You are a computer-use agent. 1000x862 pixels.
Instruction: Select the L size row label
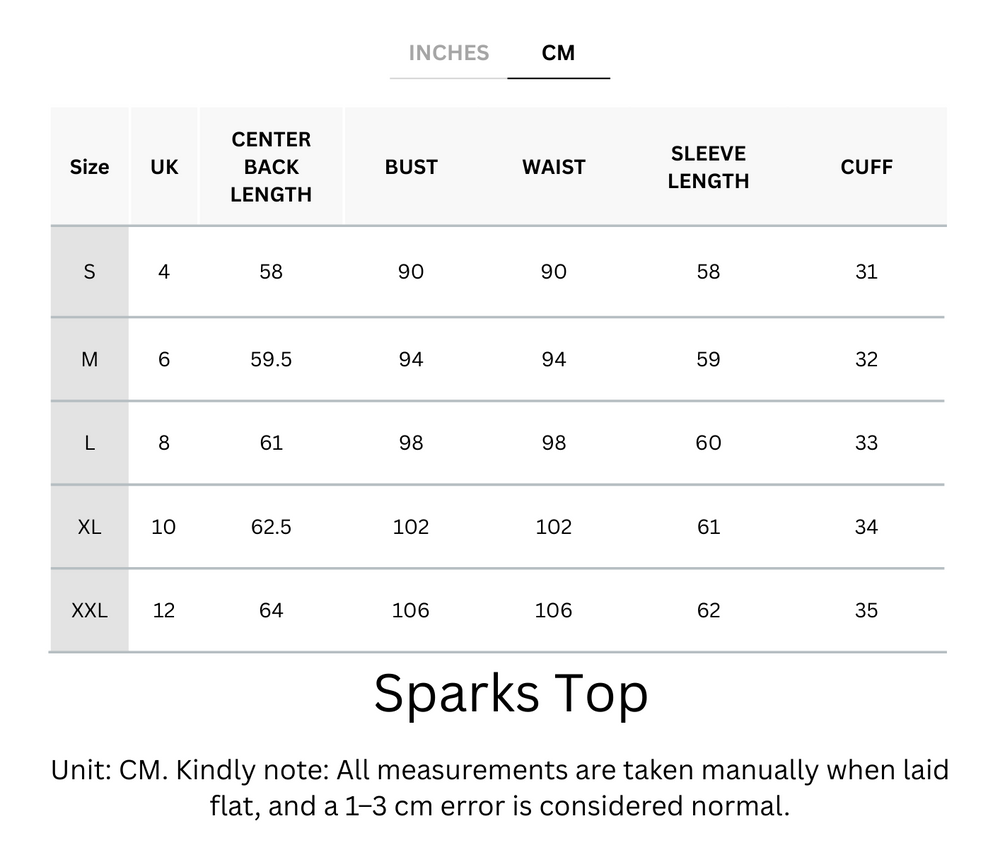pyautogui.click(x=89, y=443)
